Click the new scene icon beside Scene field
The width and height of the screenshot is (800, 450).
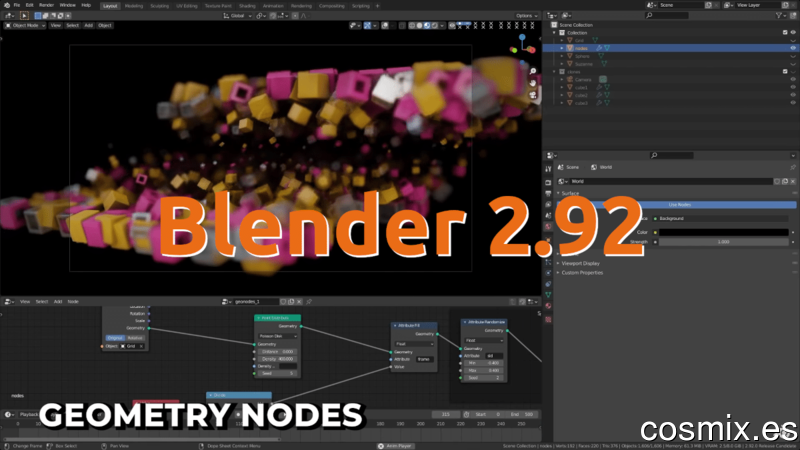[x=709, y=5]
